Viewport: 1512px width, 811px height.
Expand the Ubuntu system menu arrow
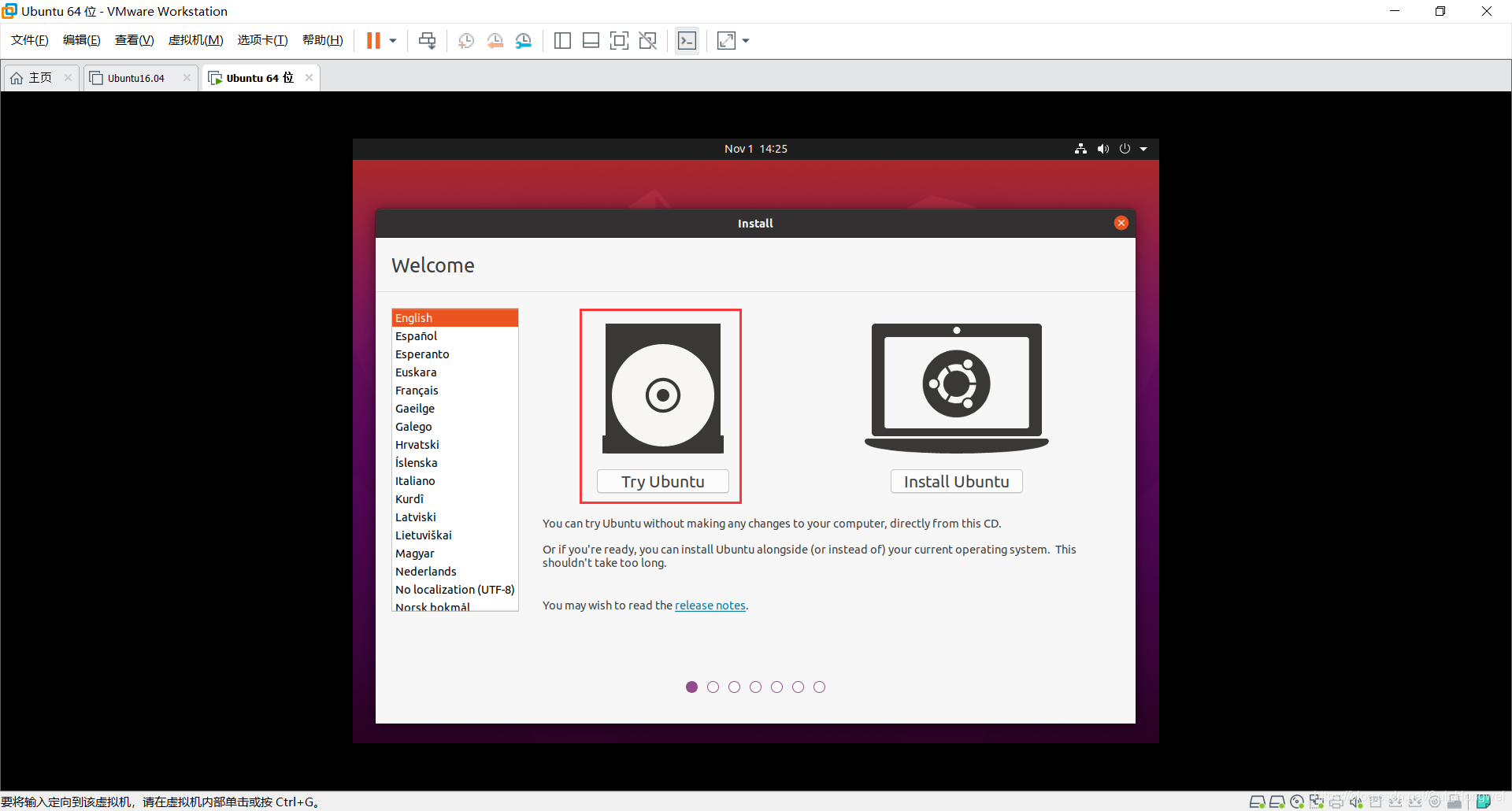pyautogui.click(x=1143, y=149)
